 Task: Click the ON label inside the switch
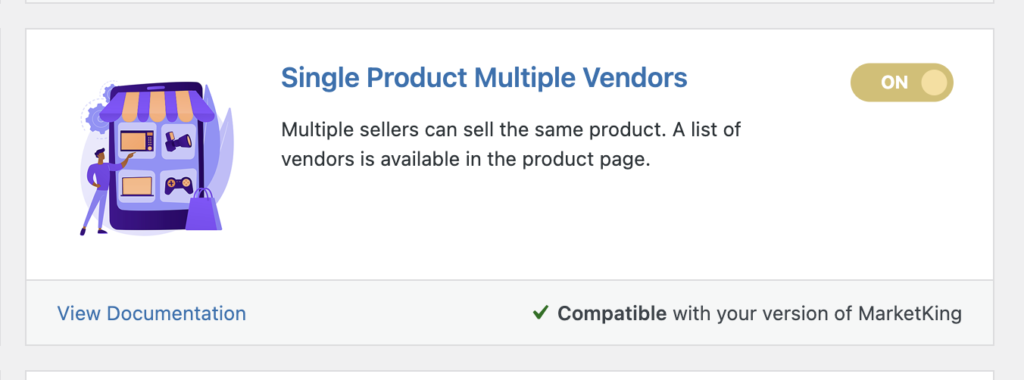894,82
